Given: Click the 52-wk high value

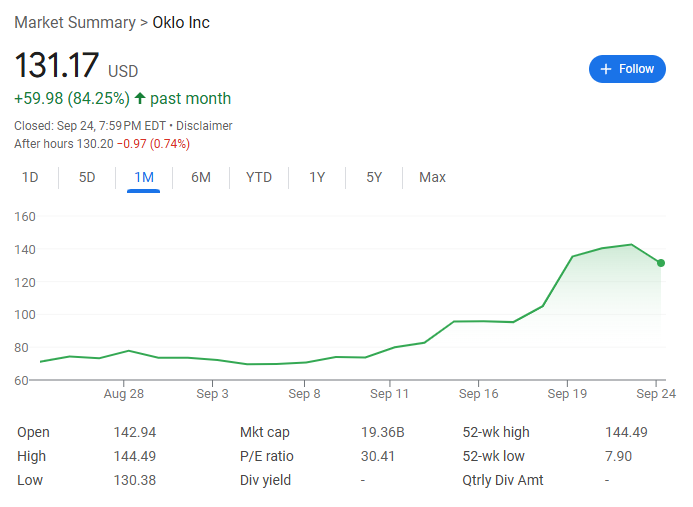Looking at the screenshot, I should coord(626,432).
